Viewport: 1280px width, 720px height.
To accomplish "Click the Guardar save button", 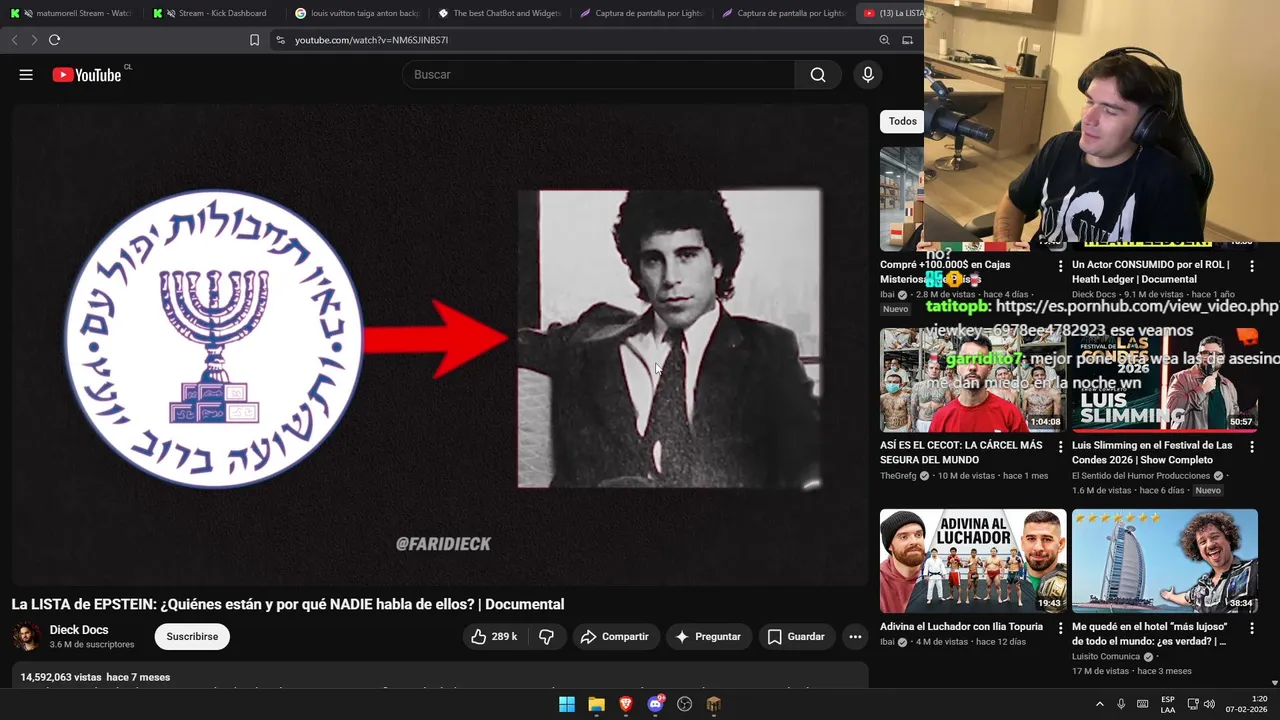I will tap(796, 637).
